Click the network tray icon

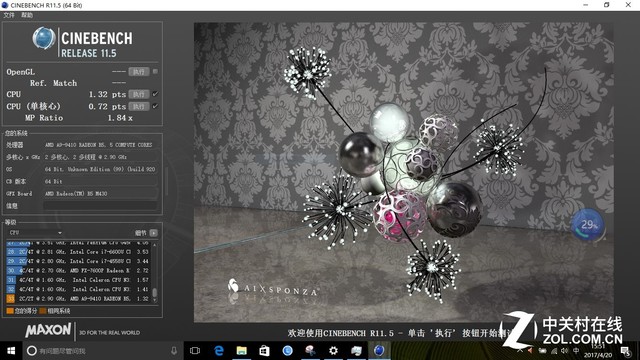[x=554, y=351]
